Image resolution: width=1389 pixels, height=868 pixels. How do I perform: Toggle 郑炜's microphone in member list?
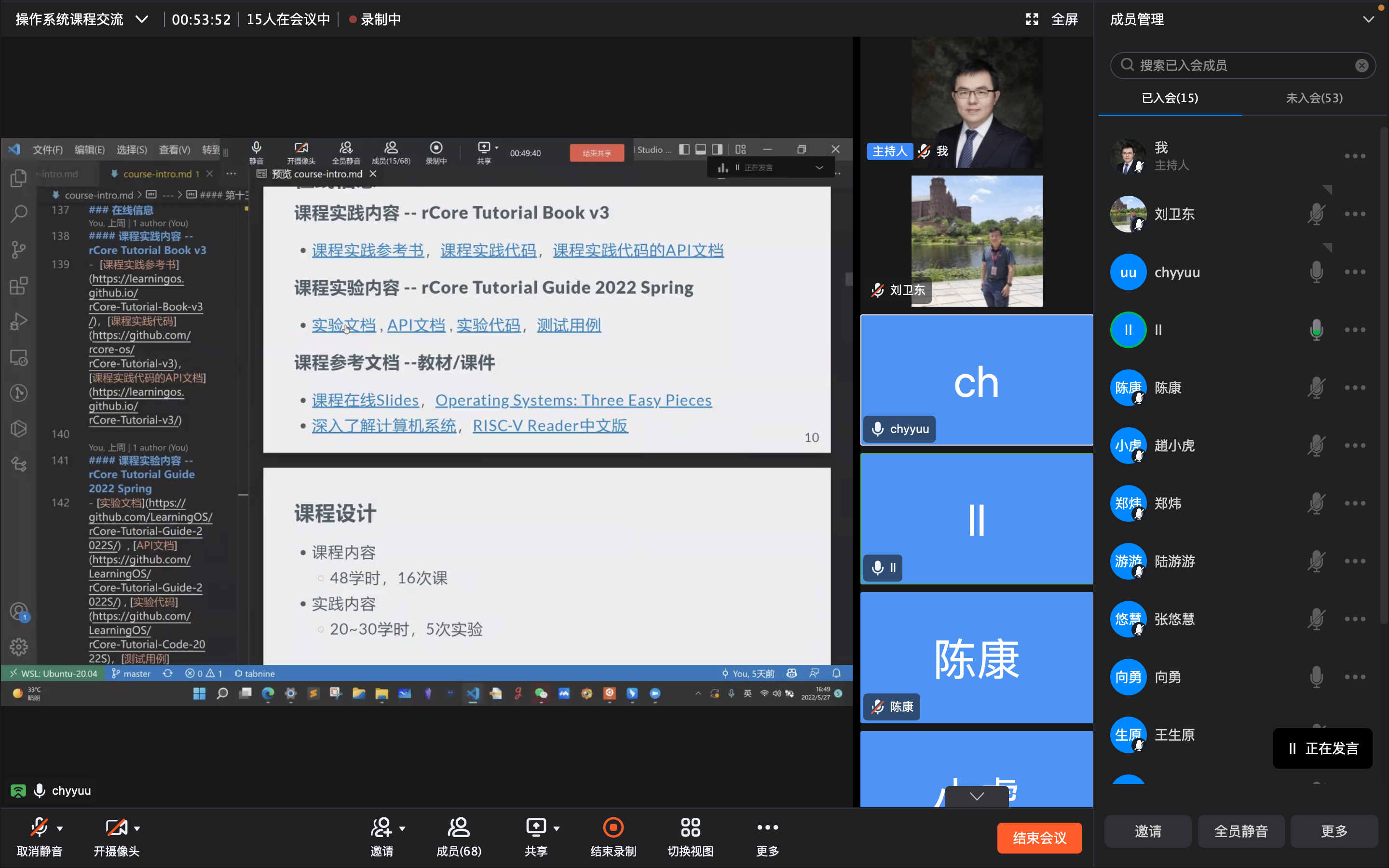tap(1316, 503)
